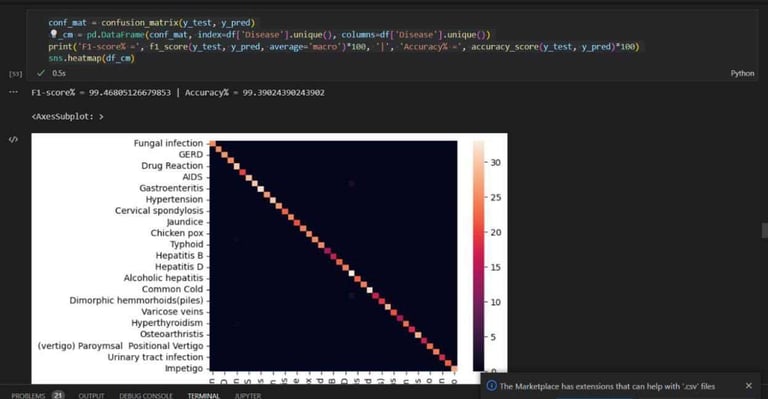The height and width of the screenshot is (399, 768).
Task: Click the problems count badge 21
Action: tap(58, 395)
